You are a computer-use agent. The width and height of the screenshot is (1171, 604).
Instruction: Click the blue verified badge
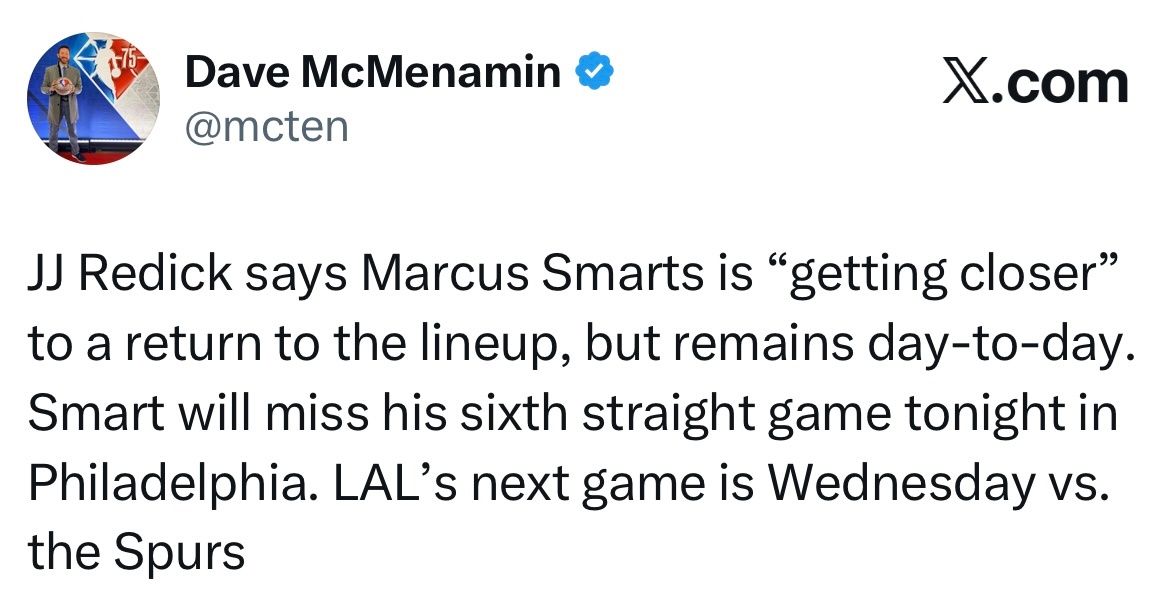(x=594, y=71)
